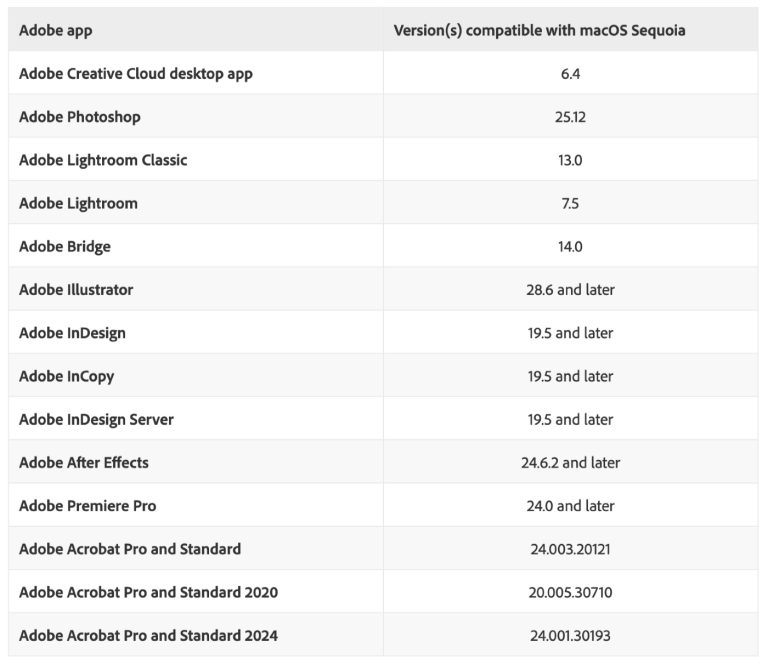Click the Adobe After Effects app name
The height and width of the screenshot is (670, 768).
84,462
